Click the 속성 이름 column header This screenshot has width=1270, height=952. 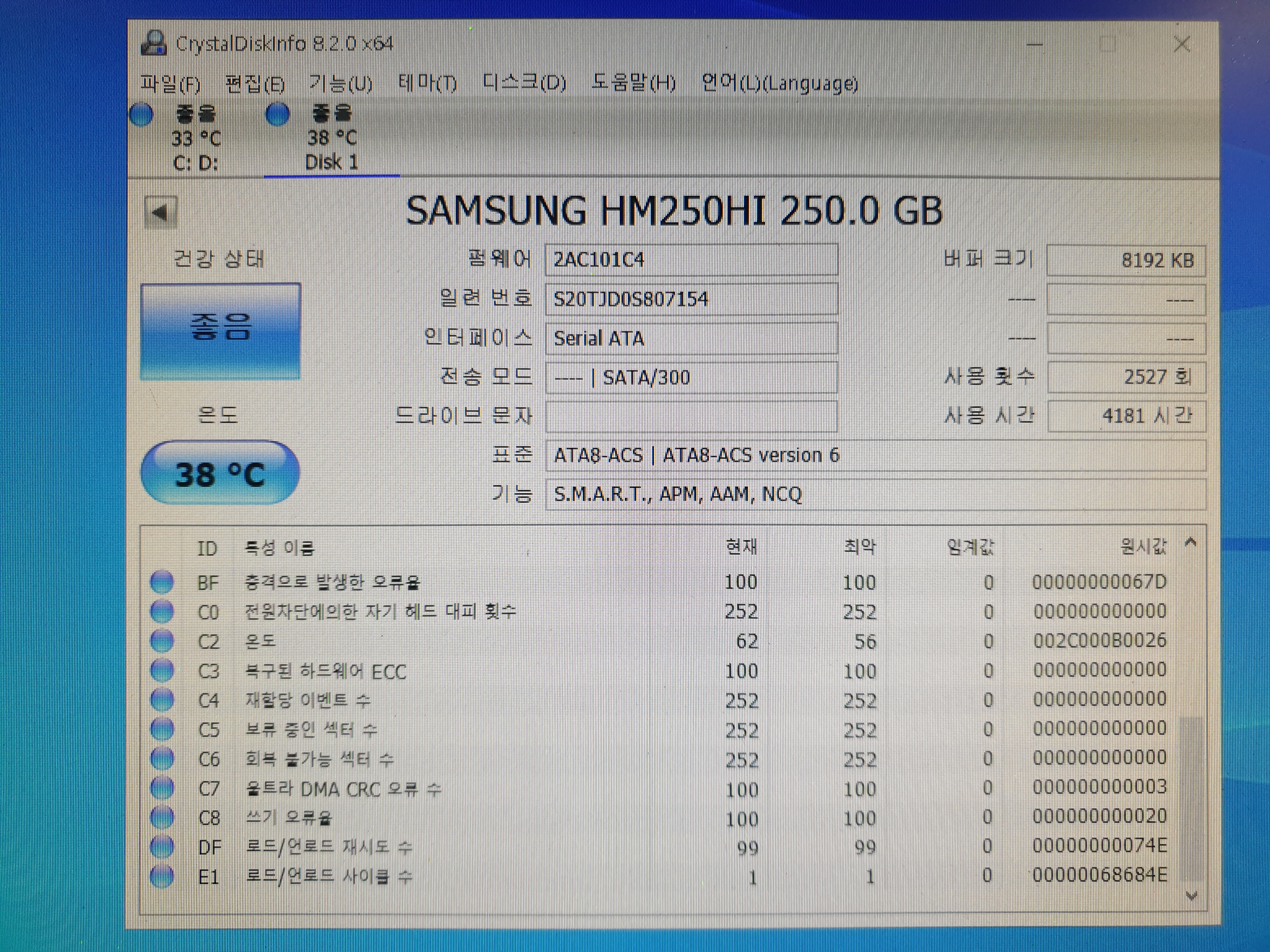pos(280,549)
